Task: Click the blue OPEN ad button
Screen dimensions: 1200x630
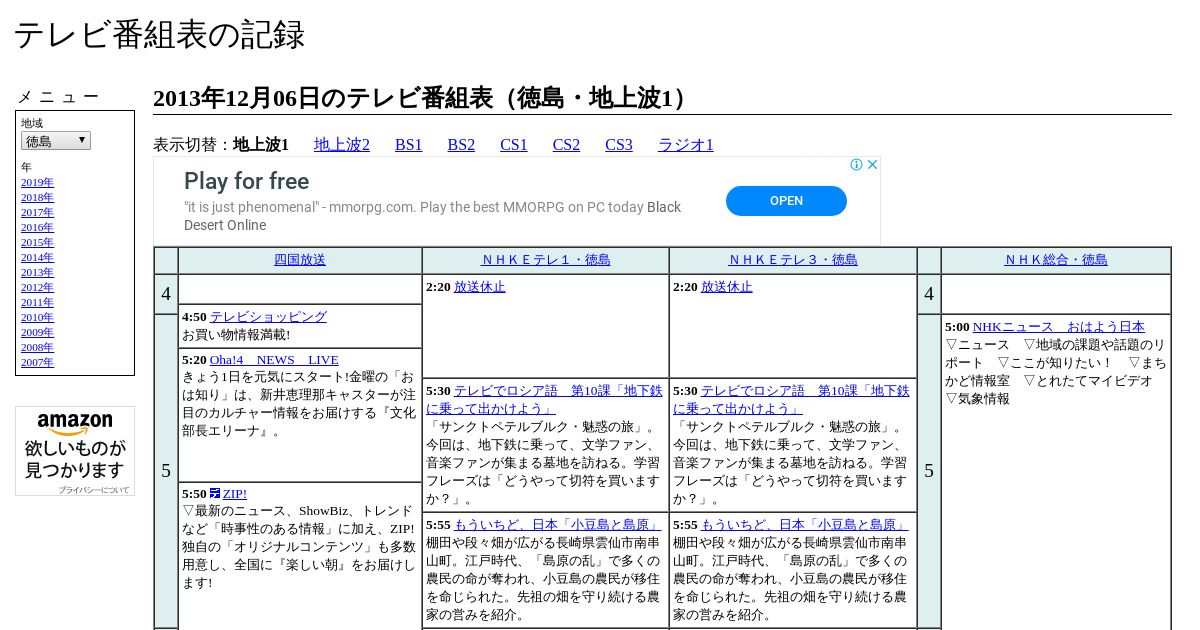Action: (x=786, y=201)
